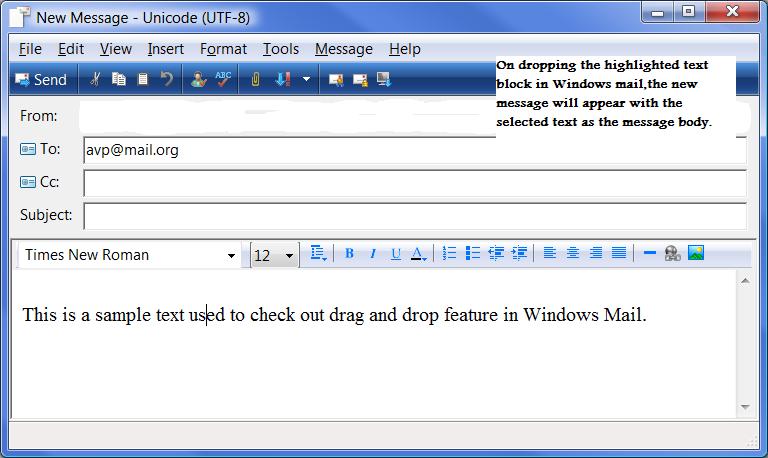Image resolution: width=768 pixels, height=458 pixels.
Task: Open the Message menu
Action: coord(344,49)
